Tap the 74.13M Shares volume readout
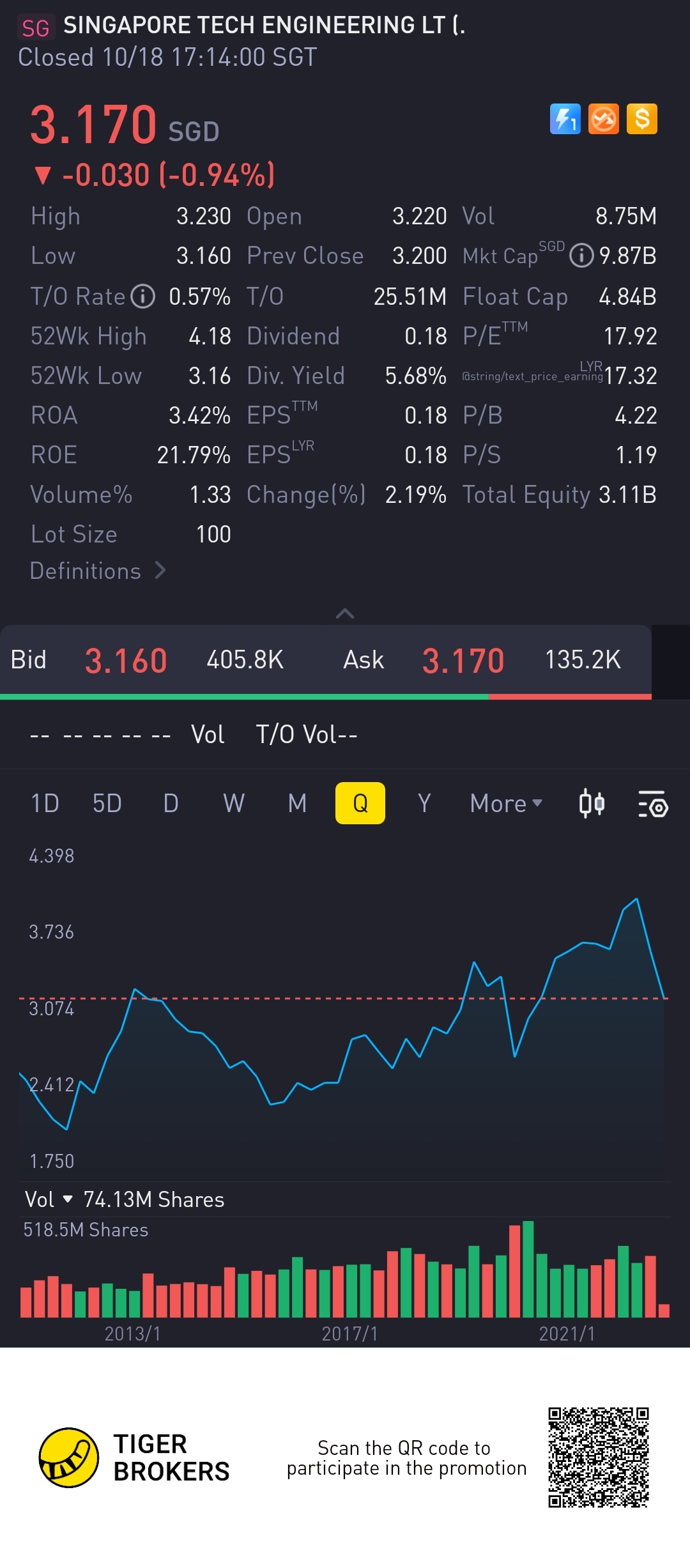The height and width of the screenshot is (1568, 690). (x=154, y=1199)
